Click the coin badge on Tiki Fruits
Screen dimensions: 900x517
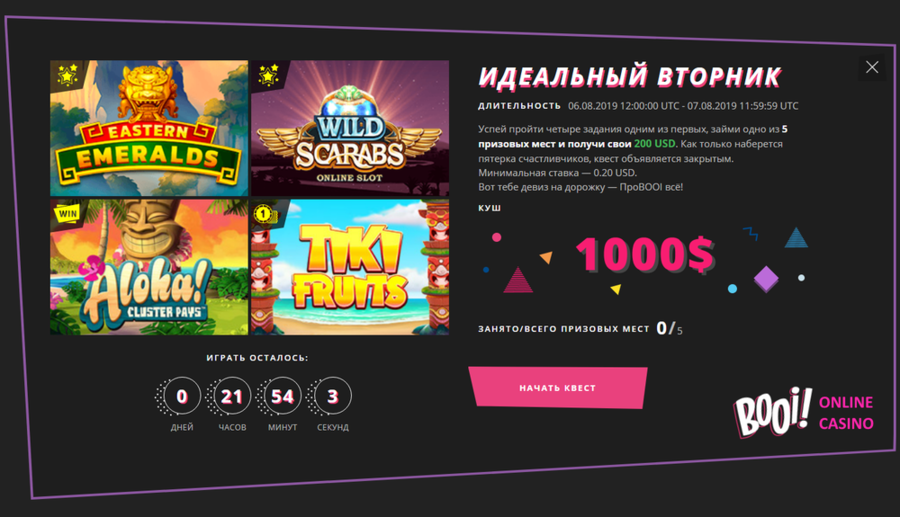(265, 215)
